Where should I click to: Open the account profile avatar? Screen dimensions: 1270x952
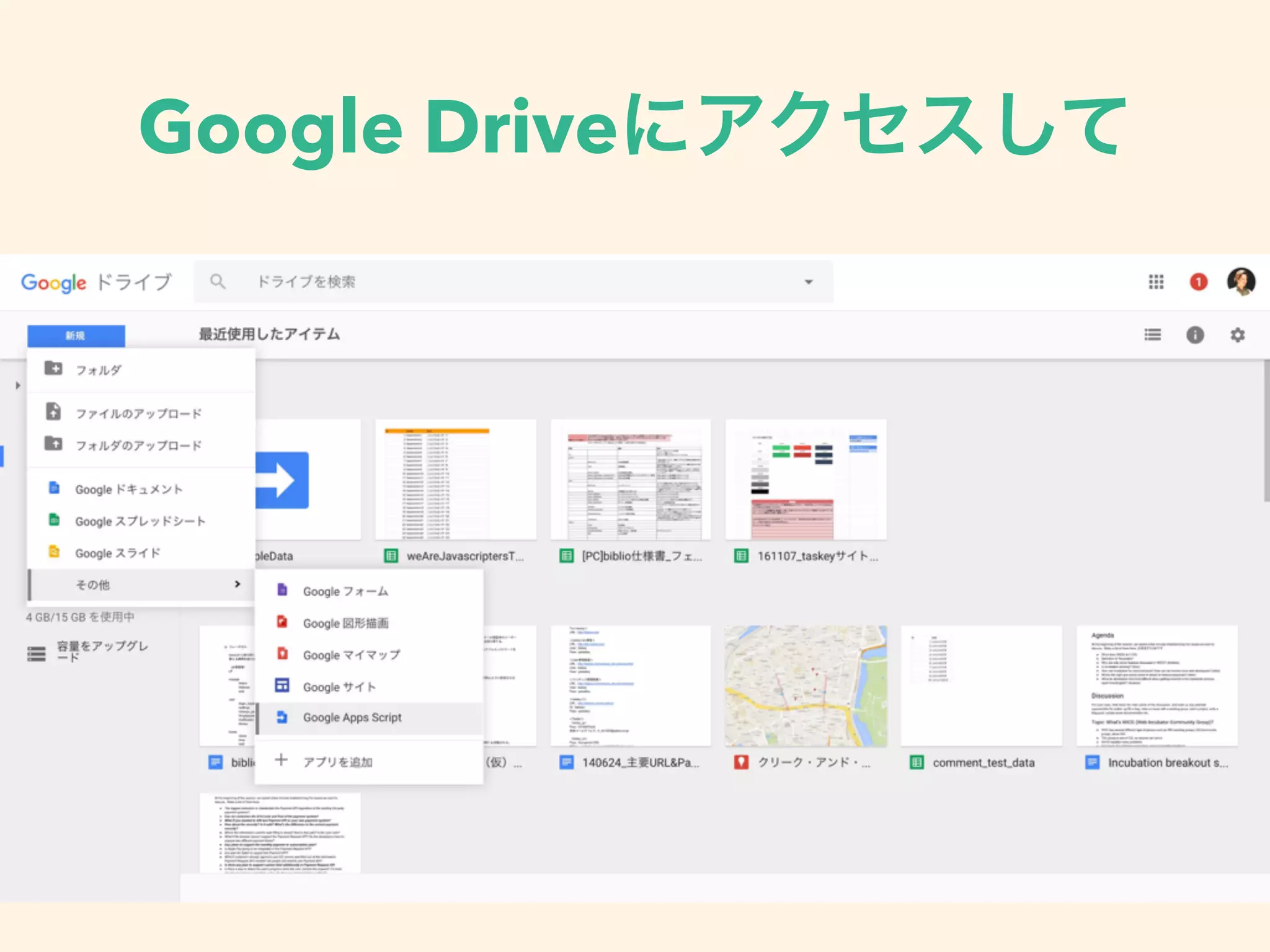[x=1241, y=281]
